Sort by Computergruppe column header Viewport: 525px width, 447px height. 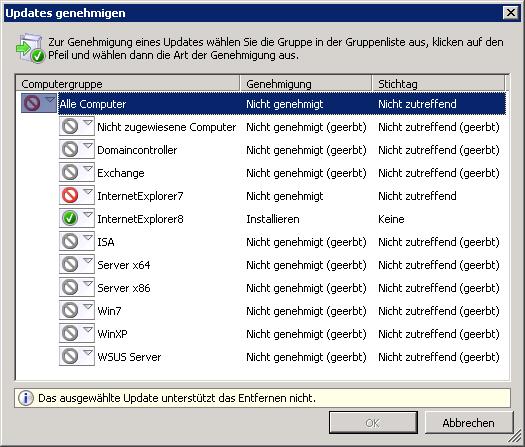(x=128, y=84)
